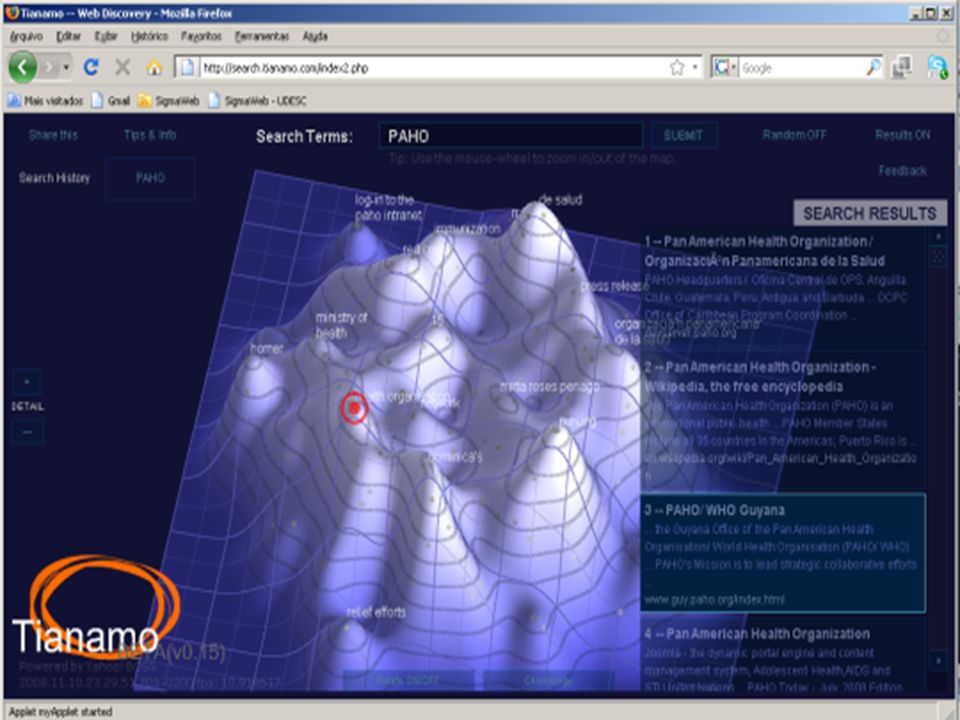Viewport: 960px width, 720px height.
Task: Increase detail with the plus button
Action: [x=27, y=382]
